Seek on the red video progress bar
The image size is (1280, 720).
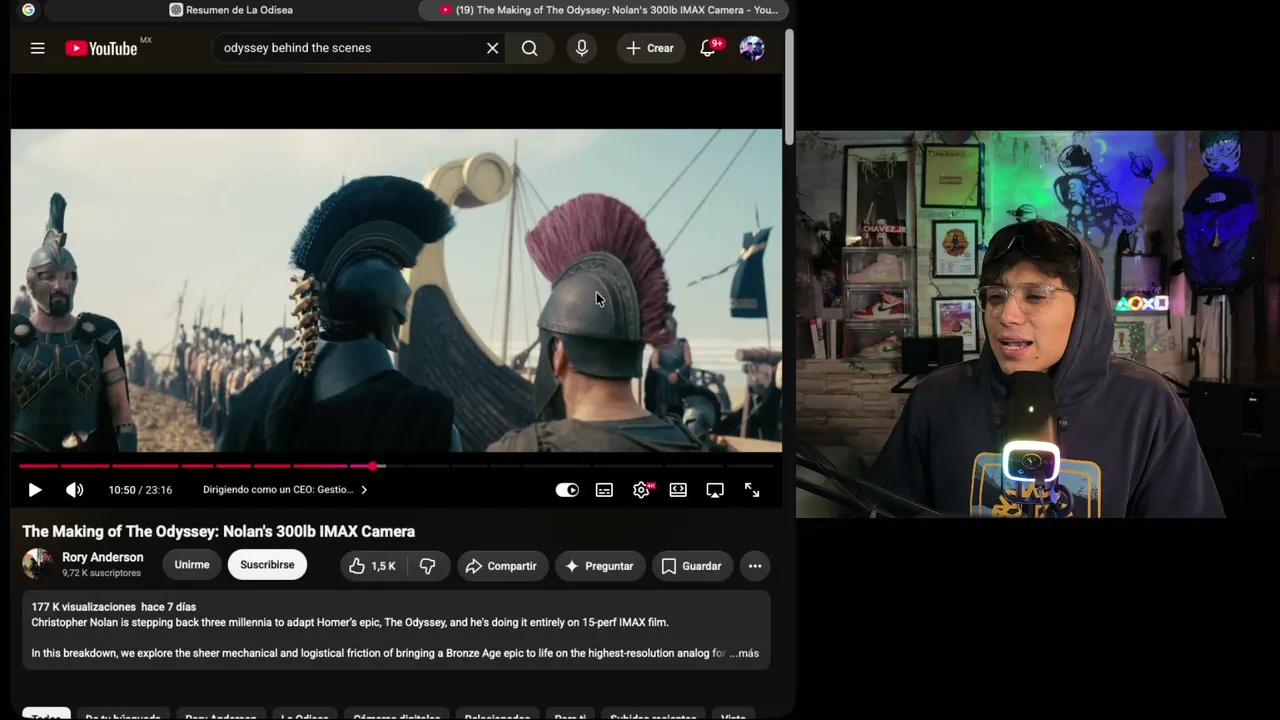click(396, 466)
